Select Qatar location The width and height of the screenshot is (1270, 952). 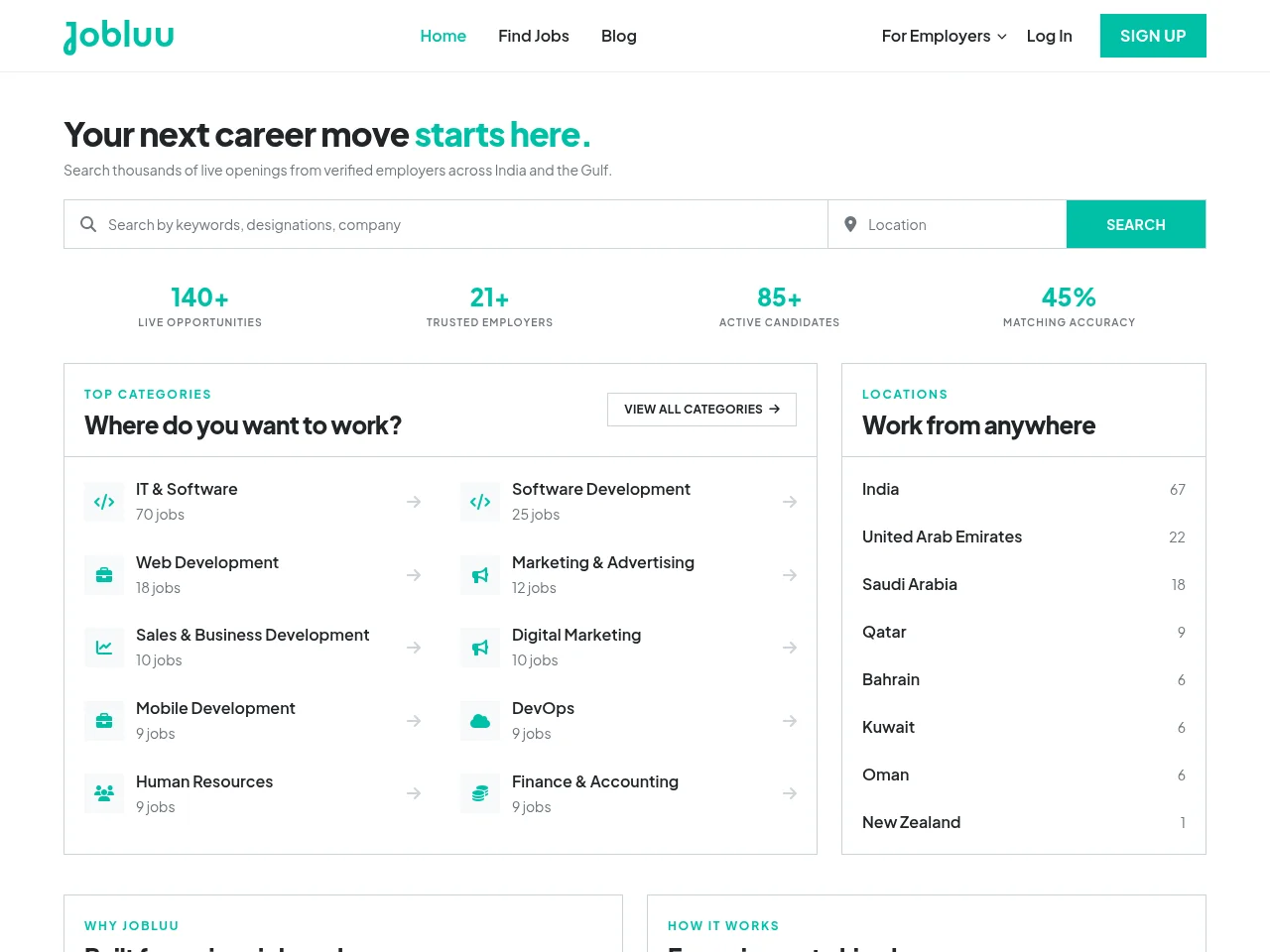(x=1024, y=632)
